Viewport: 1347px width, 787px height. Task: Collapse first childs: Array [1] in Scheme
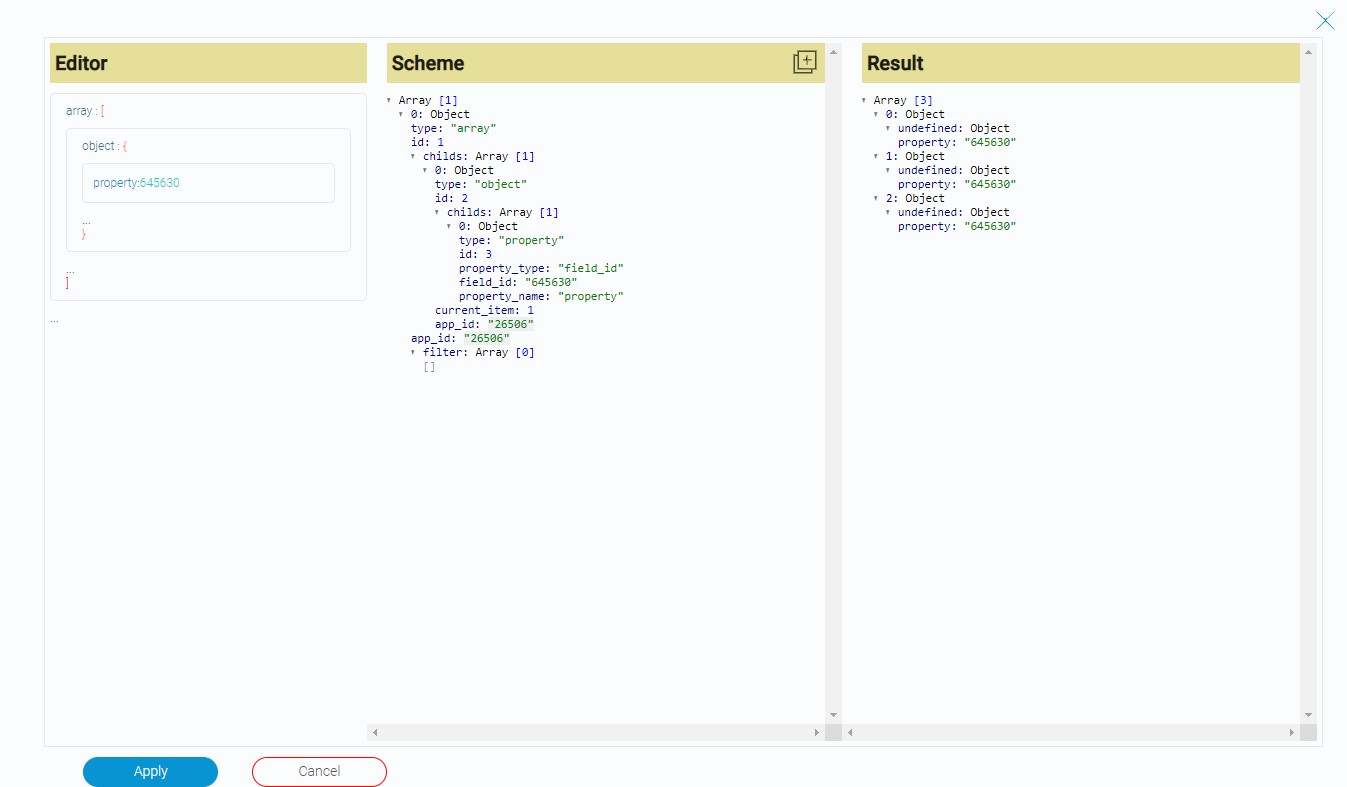(413, 156)
